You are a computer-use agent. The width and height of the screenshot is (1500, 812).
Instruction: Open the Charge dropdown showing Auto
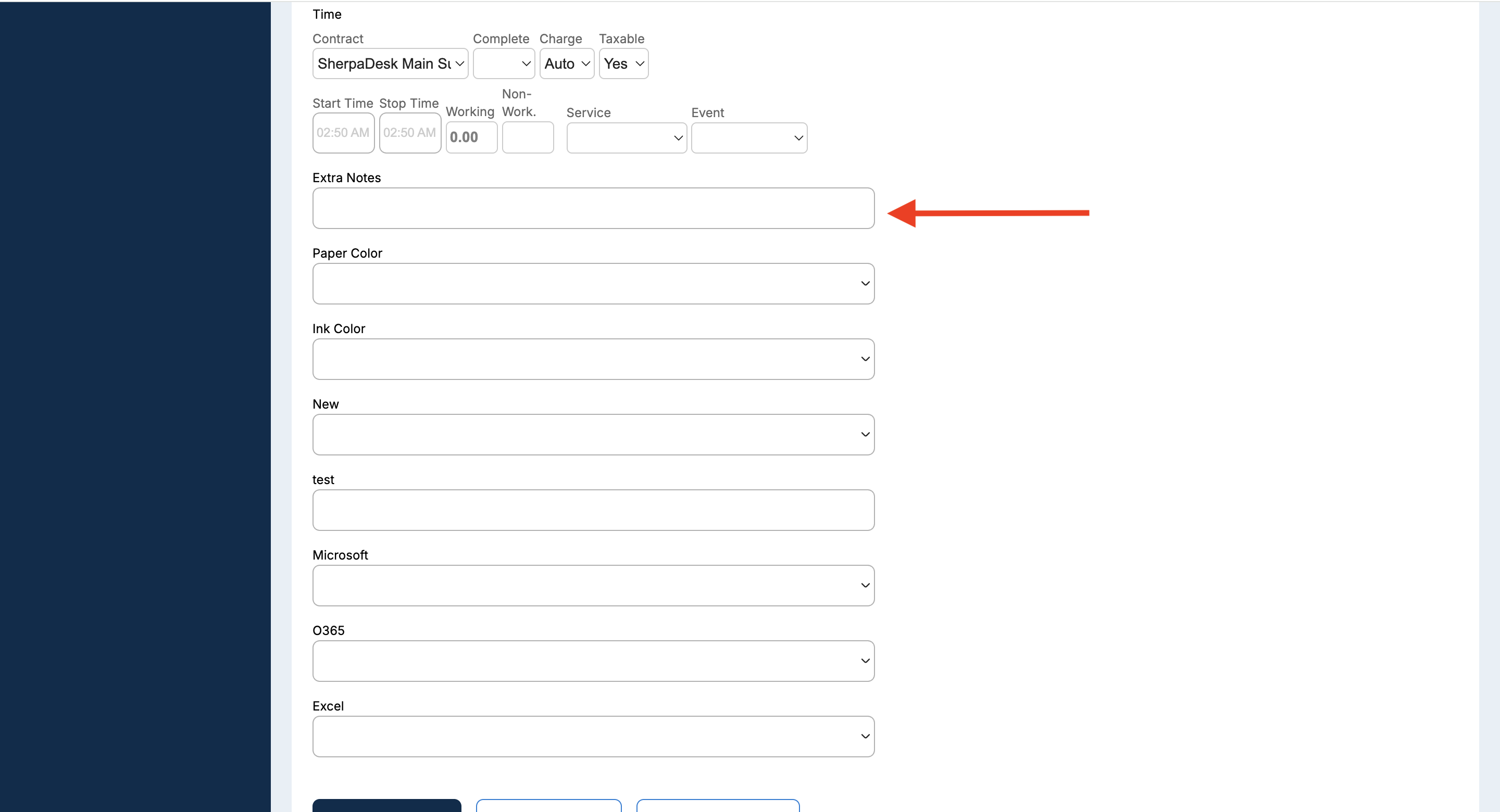point(566,64)
